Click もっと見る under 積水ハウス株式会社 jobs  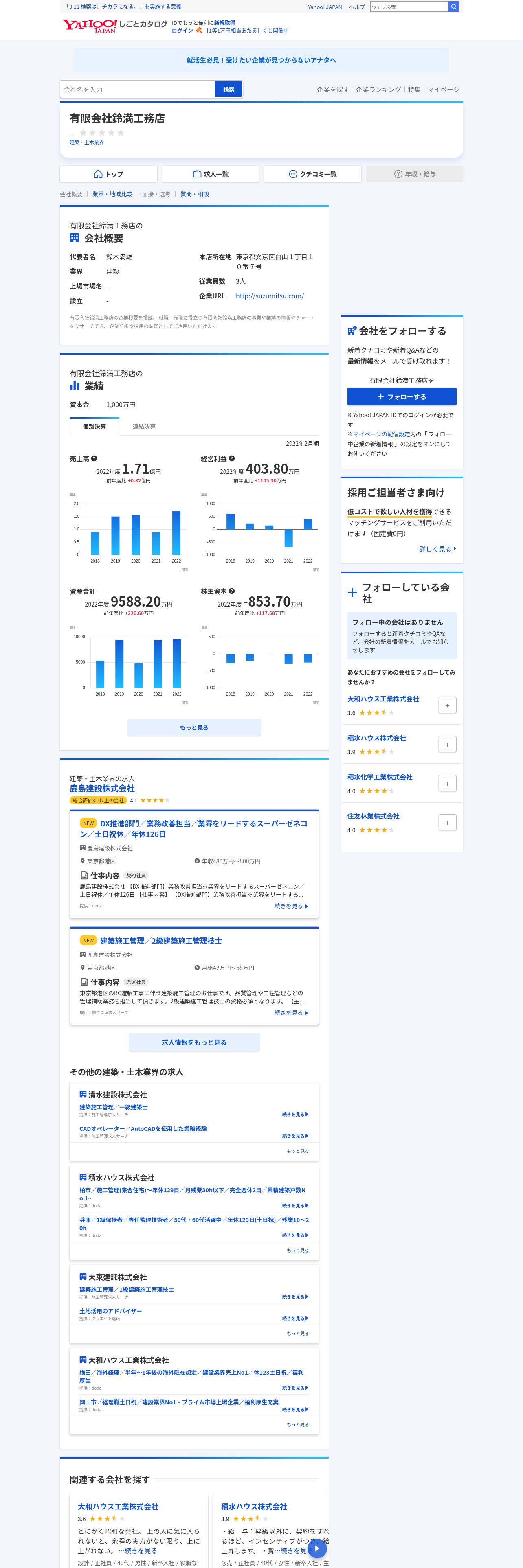point(298,1251)
